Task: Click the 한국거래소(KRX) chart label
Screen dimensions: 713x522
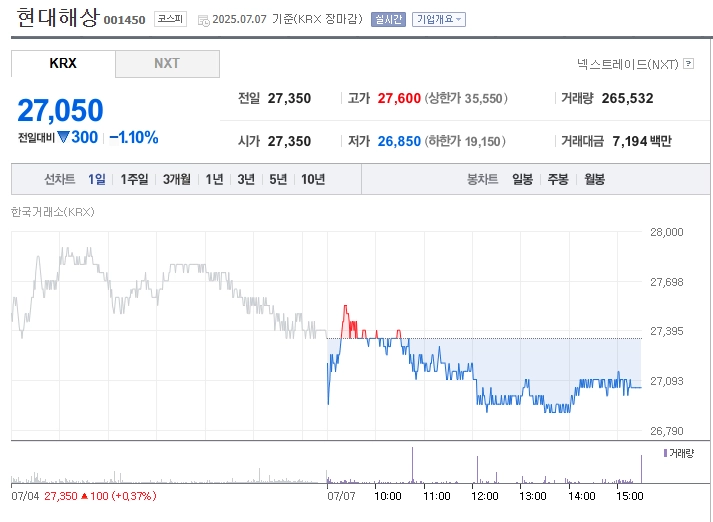Action: point(53,212)
